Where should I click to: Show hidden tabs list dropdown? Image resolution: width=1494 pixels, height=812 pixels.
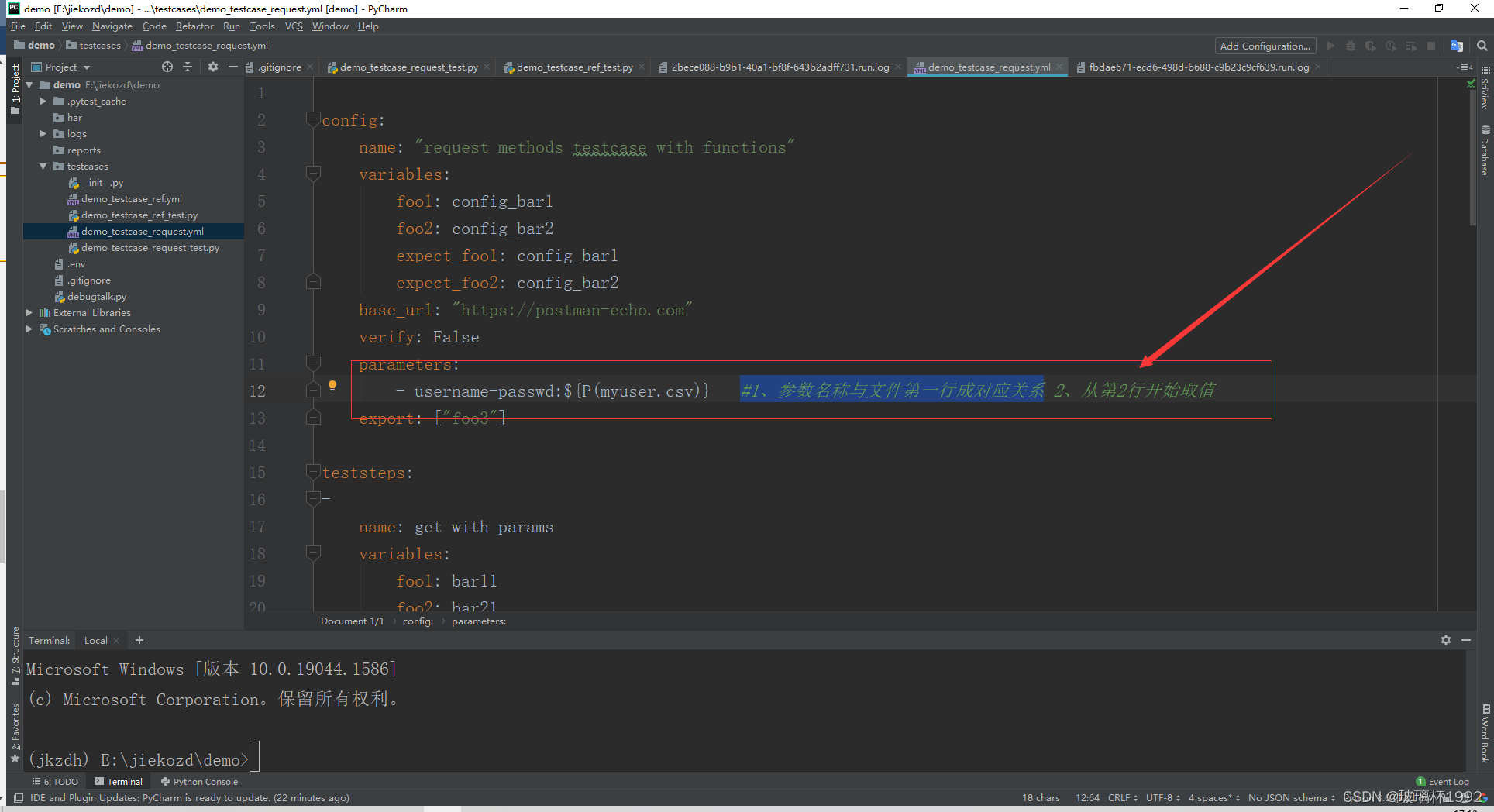[1465, 67]
